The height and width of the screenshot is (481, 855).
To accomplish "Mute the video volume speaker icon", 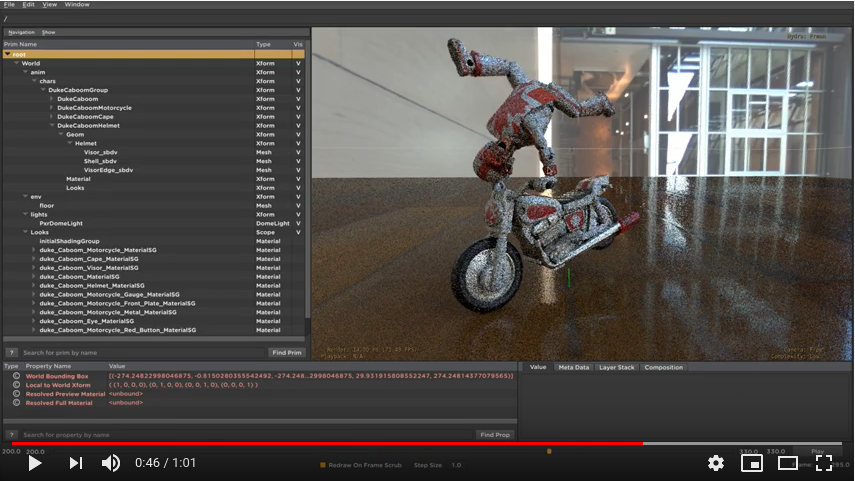I will pos(111,463).
